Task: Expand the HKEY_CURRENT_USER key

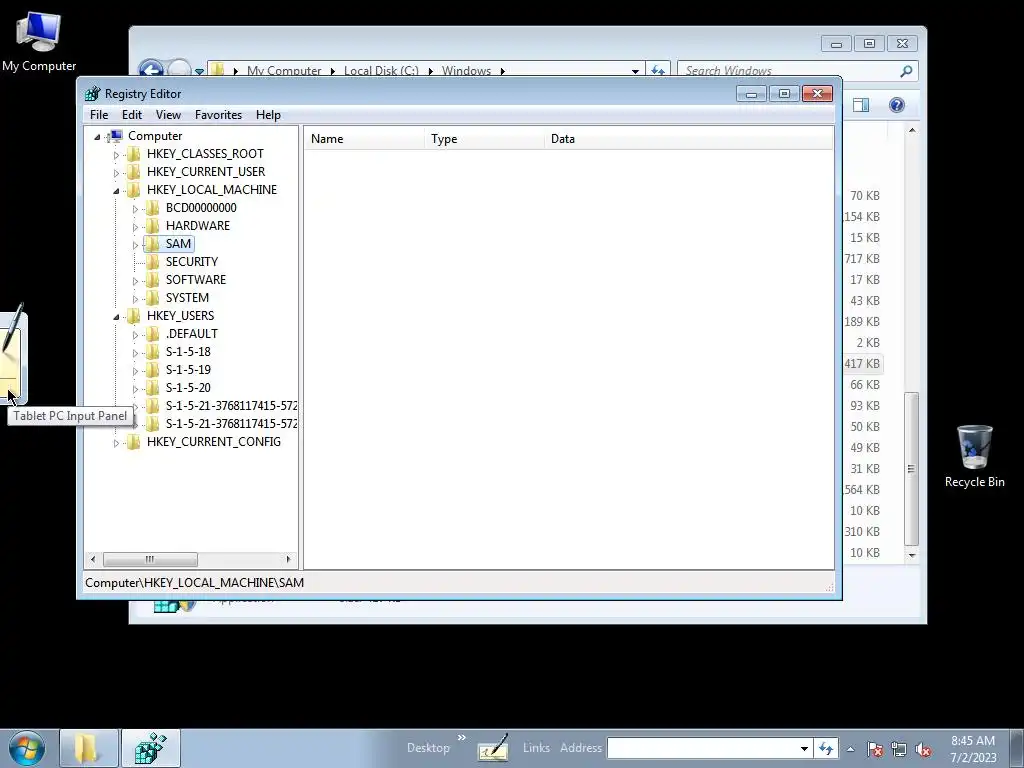Action: coord(116,172)
